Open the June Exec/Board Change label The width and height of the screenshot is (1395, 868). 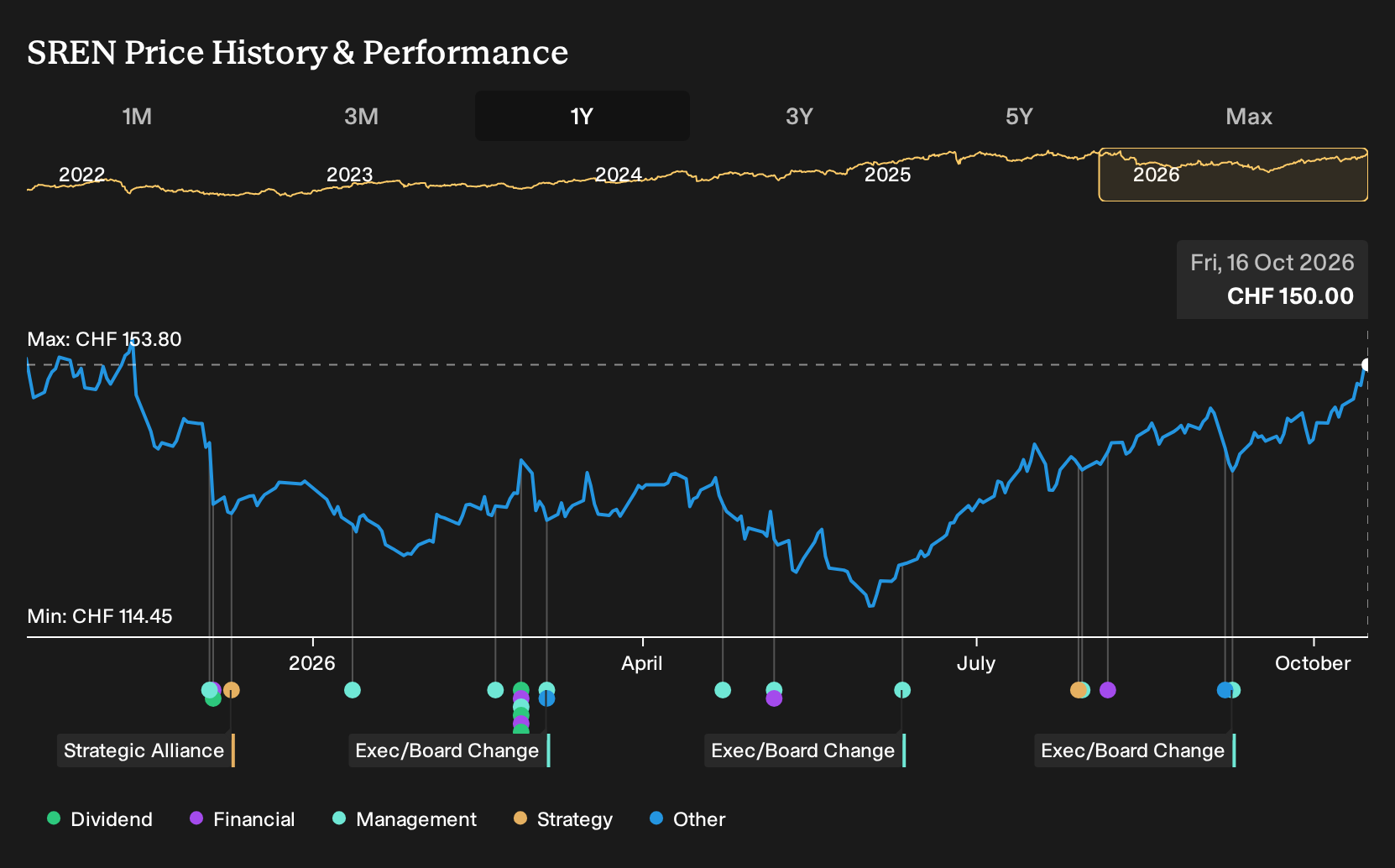(x=805, y=750)
